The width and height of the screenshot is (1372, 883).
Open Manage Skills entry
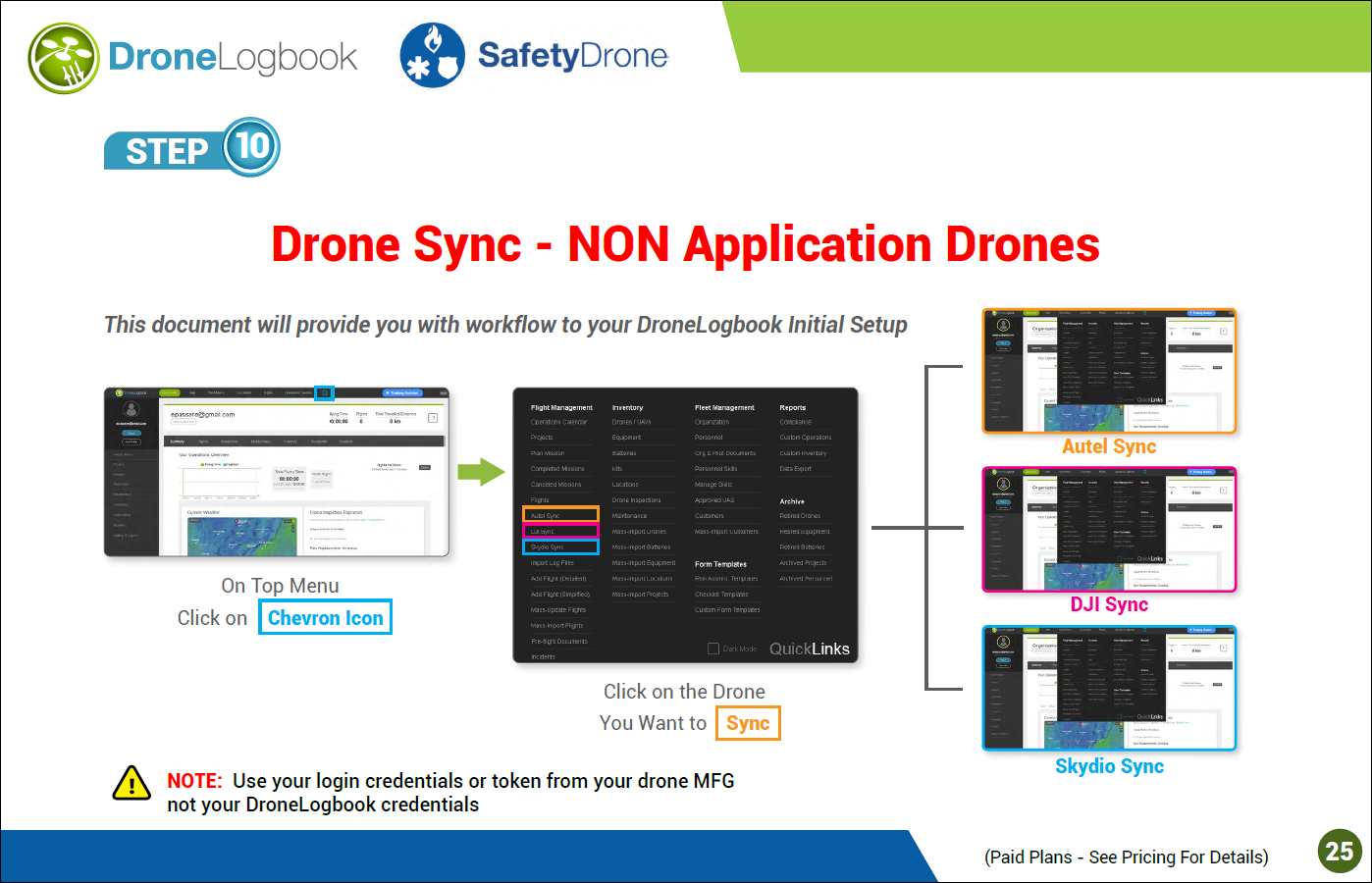tap(713, 485)
